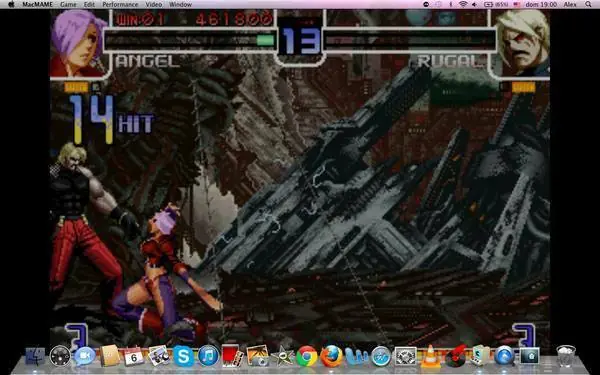The height and width of the screenshot is (375, 600).
Task: Open Safari compass icon in dock
Action: (x=381, y=356)
